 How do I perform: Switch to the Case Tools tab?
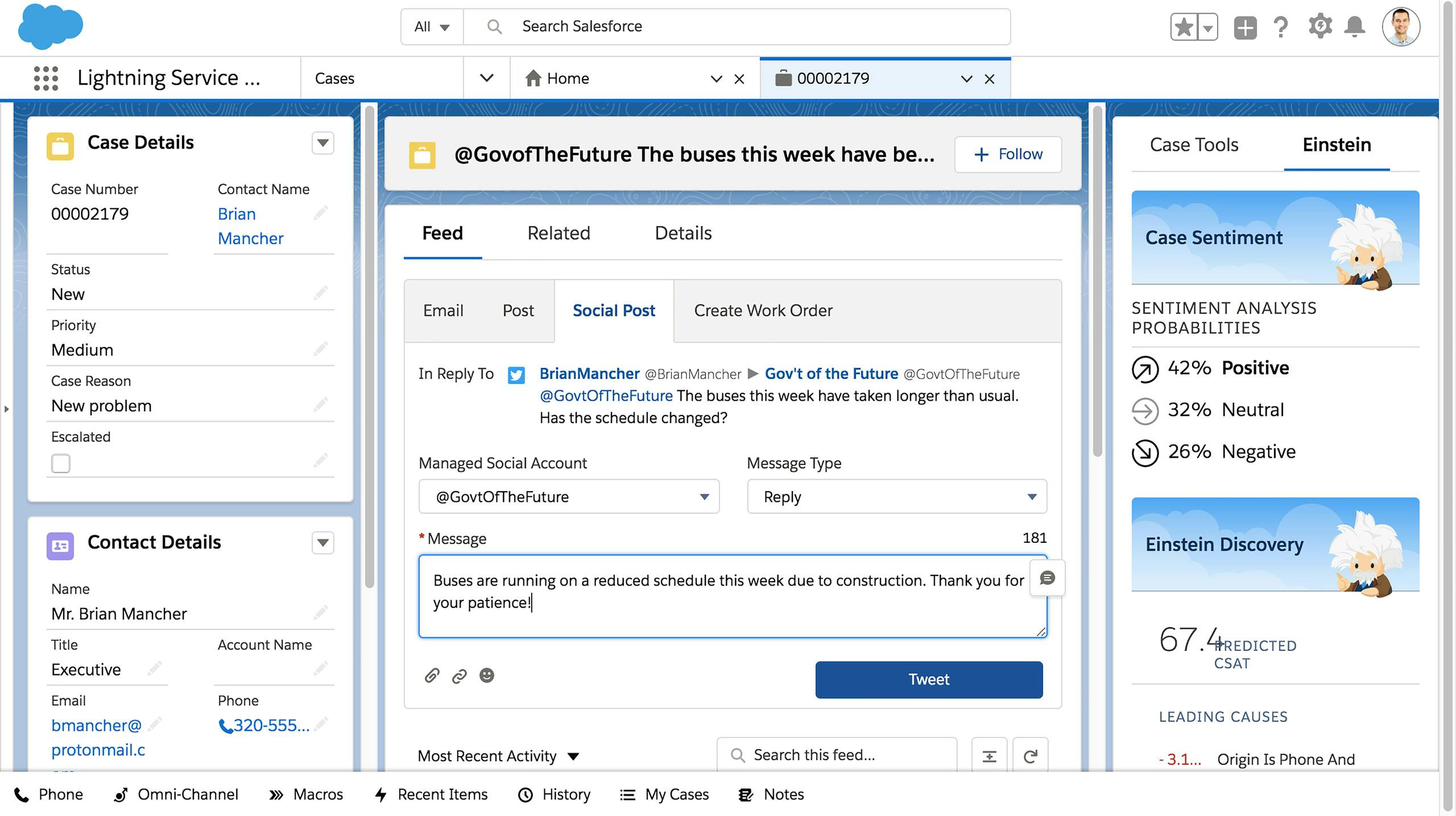click(1194, 145)
